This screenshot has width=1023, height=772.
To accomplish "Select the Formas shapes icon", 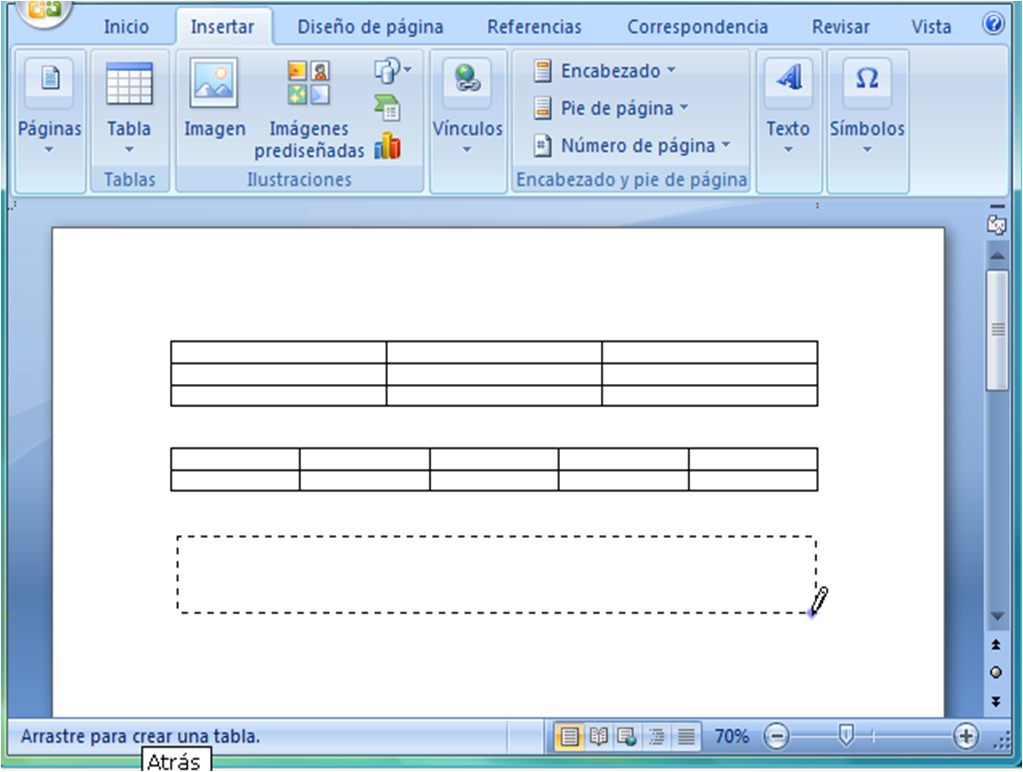I will tap(388, 70).
